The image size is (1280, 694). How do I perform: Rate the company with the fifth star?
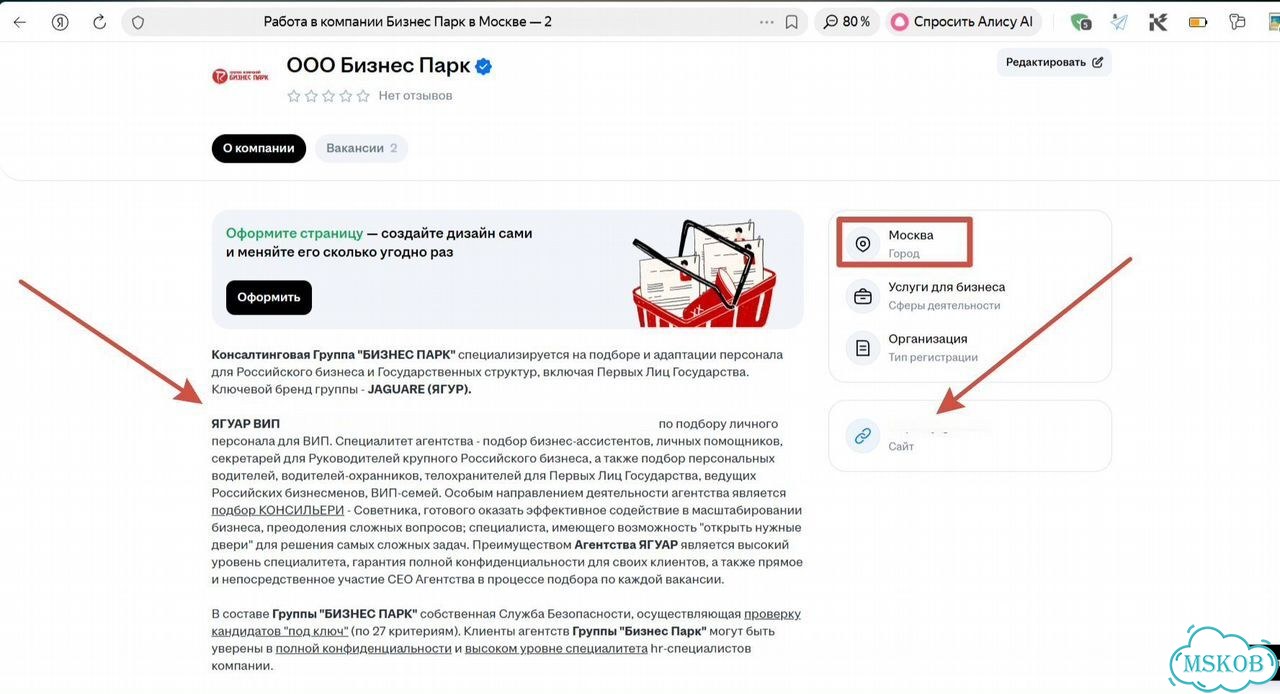pos(362,96)
